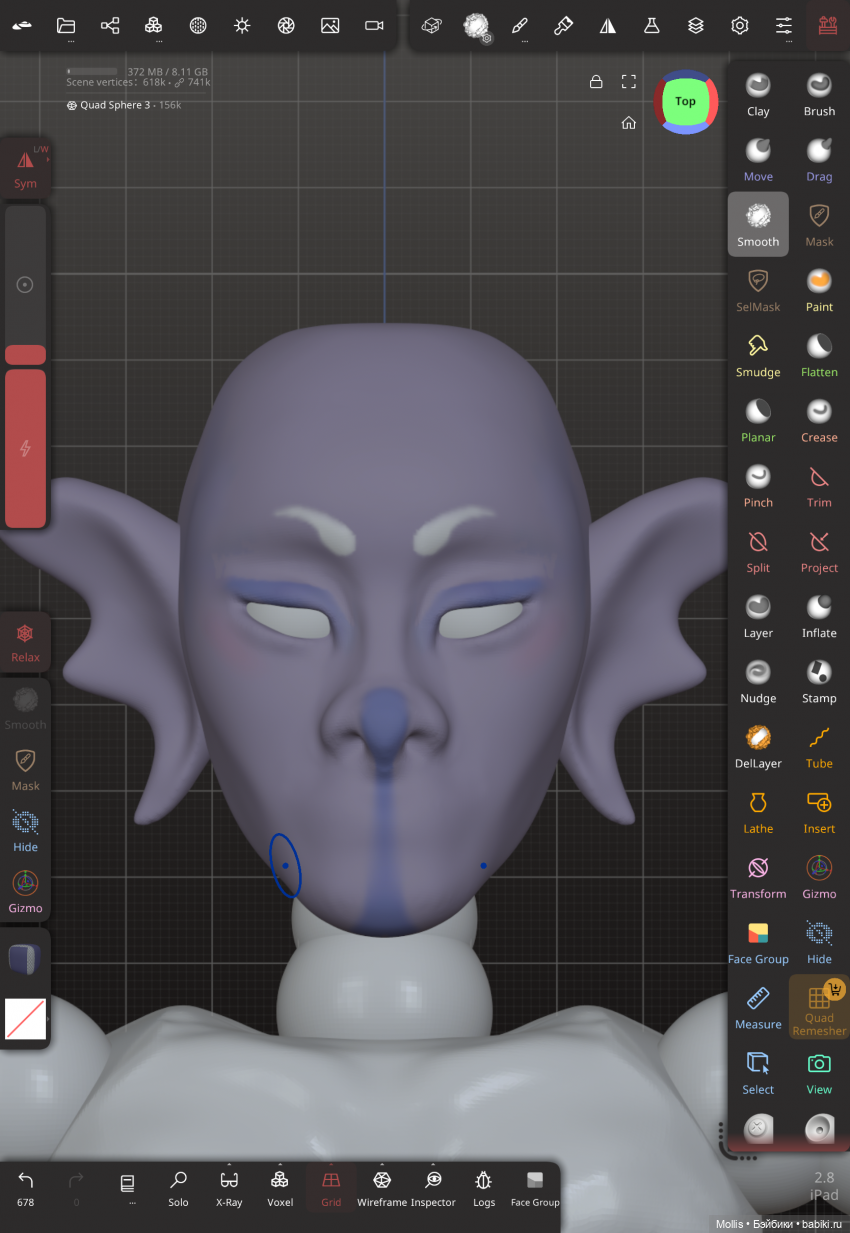Toggle Wireframe display
Screen dimensions: 850x1233
[x=382, y=1188]
